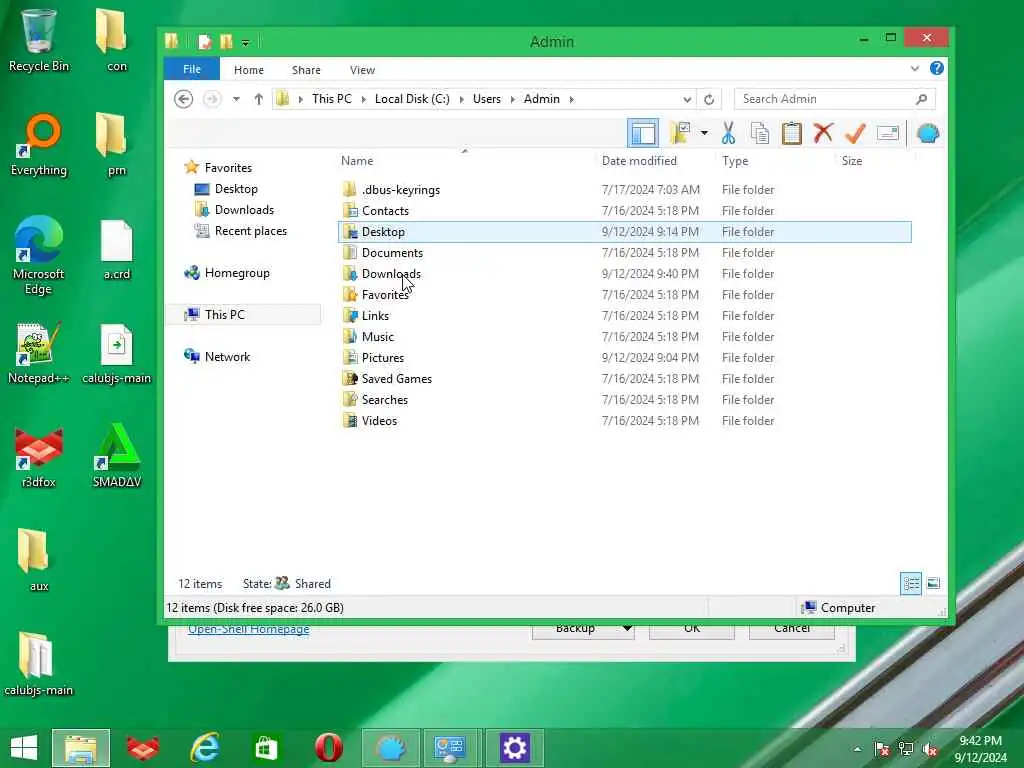Click Local Disk (C:) in address bar

pos(412,99)
